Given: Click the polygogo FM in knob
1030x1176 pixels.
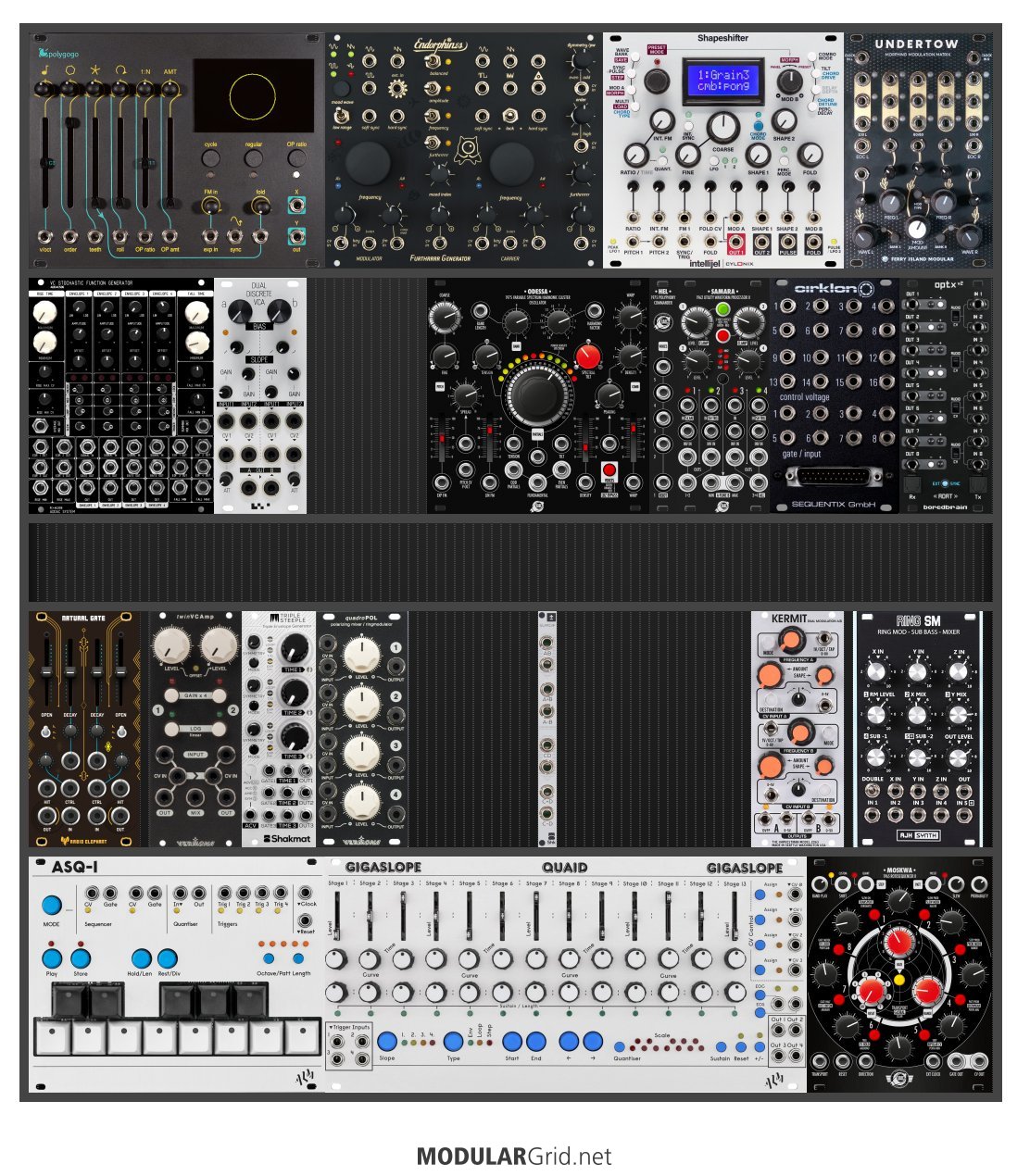Looking at the screenshot, I should click(x=211, y=206).
